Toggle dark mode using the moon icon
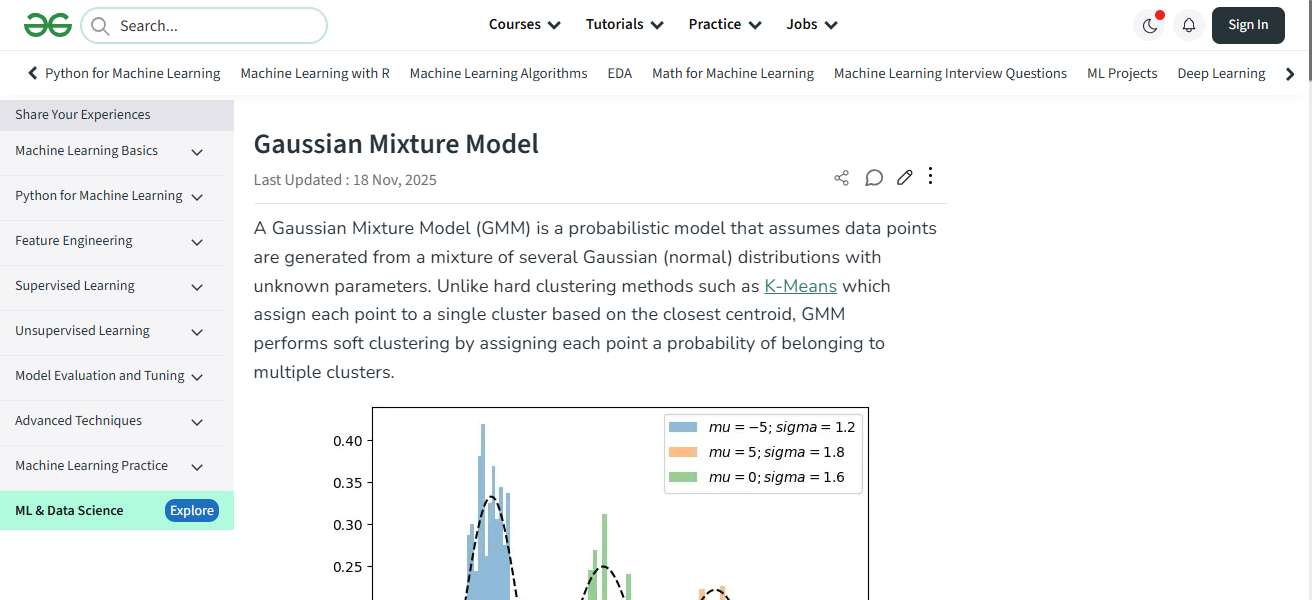Screen dimensions: 1312x600 click(1148, 25)
